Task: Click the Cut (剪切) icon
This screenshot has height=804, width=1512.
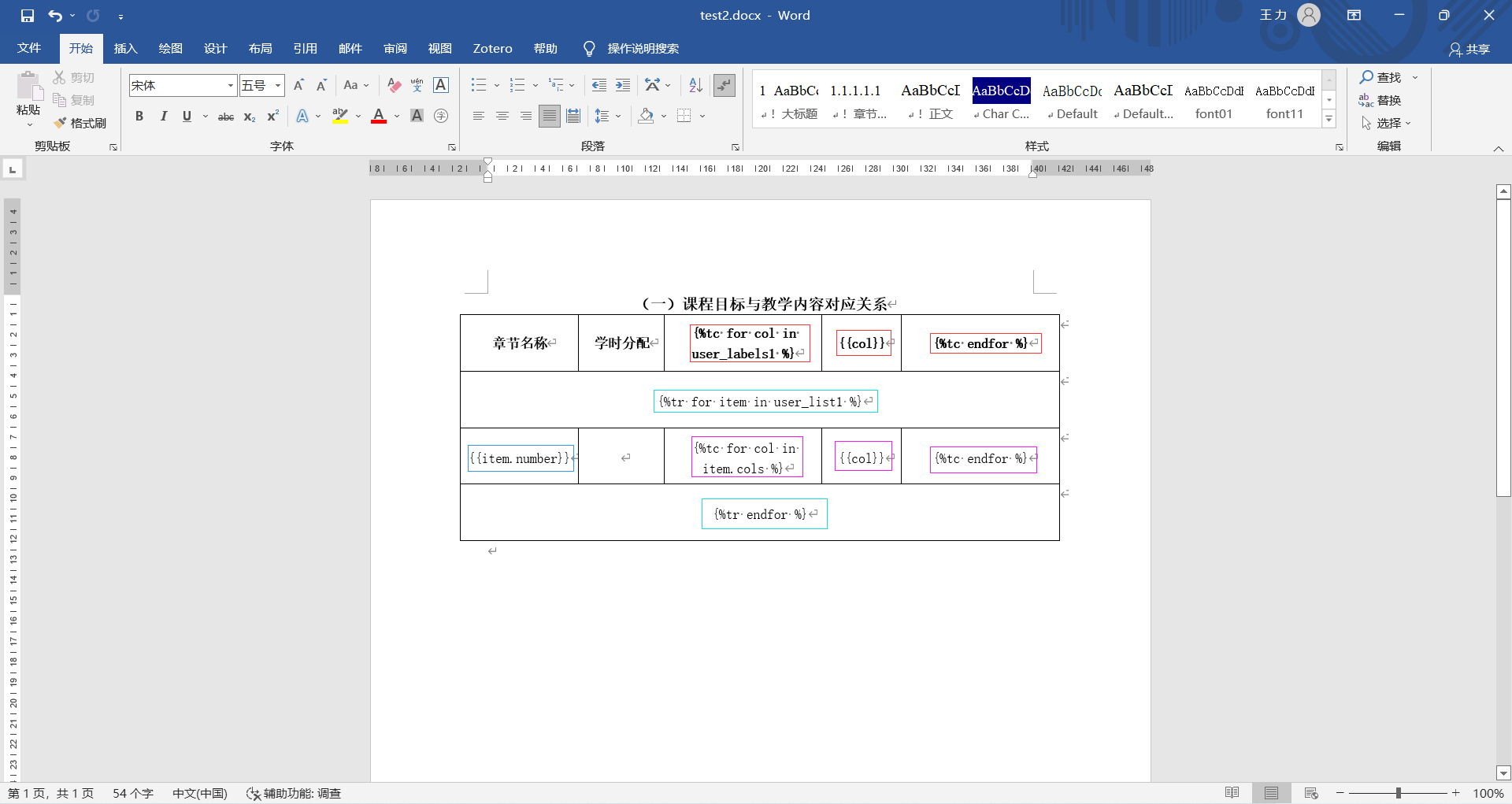Action: coord(74,76)
